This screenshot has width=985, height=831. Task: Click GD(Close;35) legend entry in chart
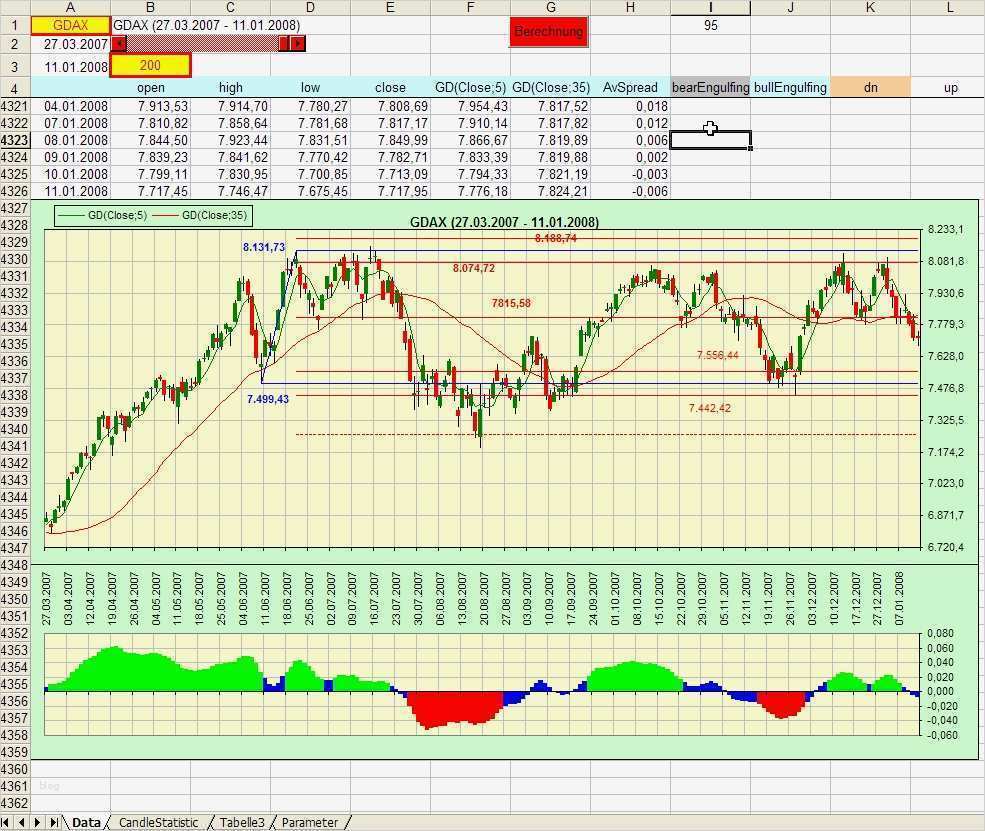(200, 215)
